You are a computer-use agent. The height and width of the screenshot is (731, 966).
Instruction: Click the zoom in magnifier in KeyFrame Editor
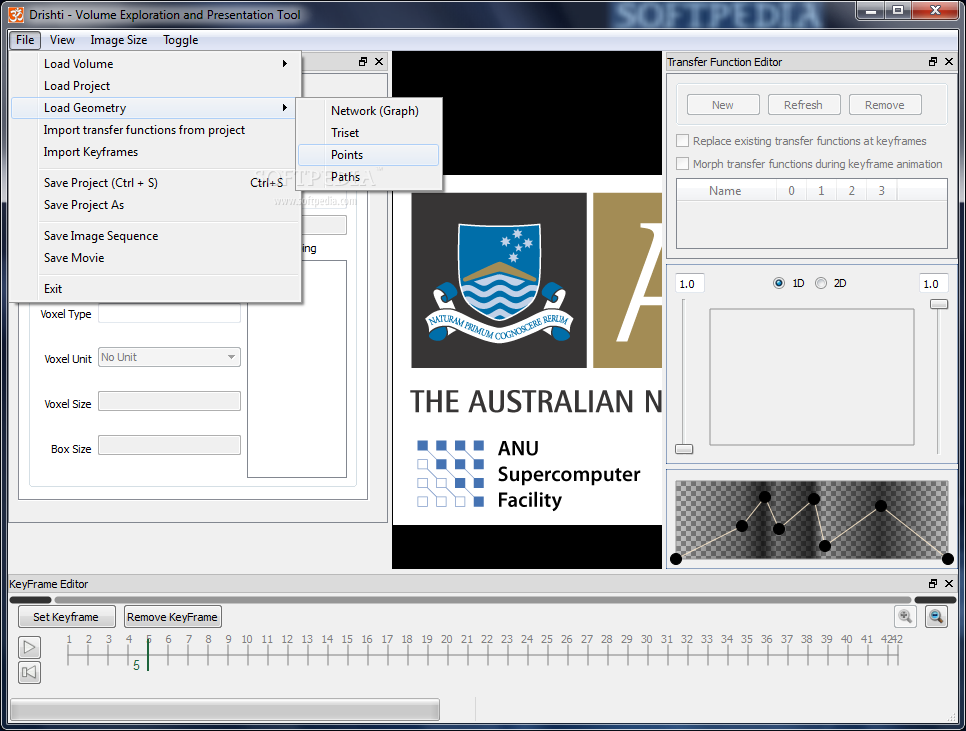tap(905, 616)
